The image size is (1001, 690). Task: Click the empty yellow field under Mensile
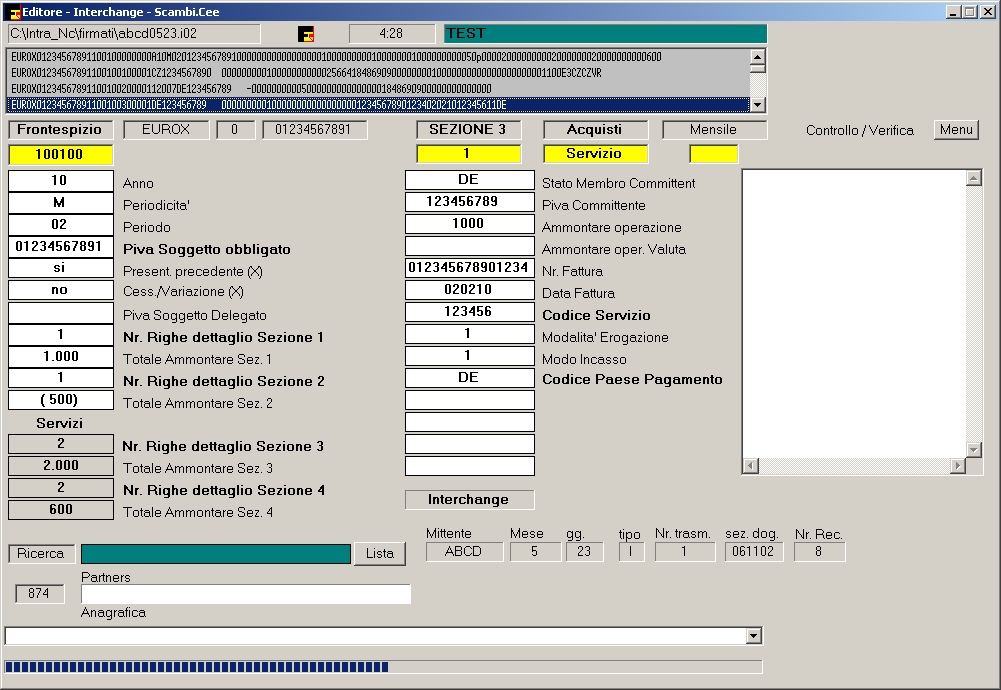pos(714,154)
